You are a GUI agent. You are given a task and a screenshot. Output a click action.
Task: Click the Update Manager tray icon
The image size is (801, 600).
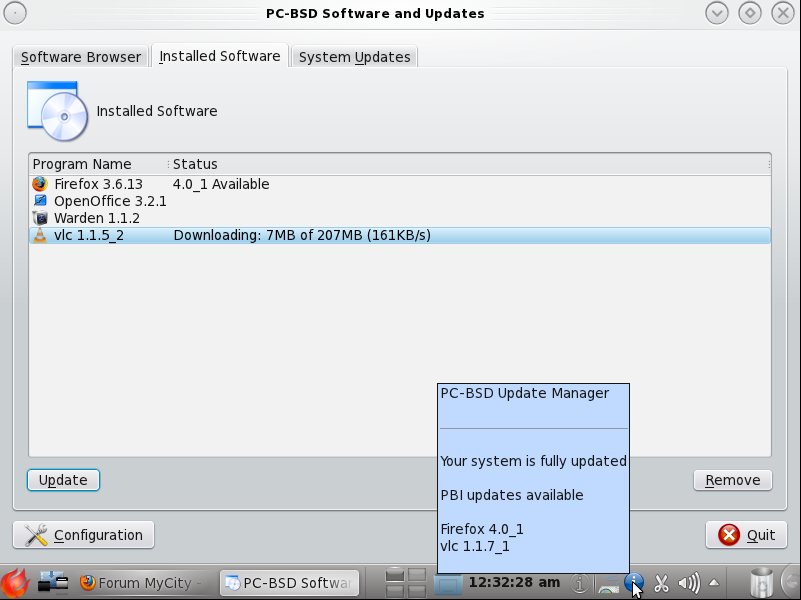pos(633,582)
